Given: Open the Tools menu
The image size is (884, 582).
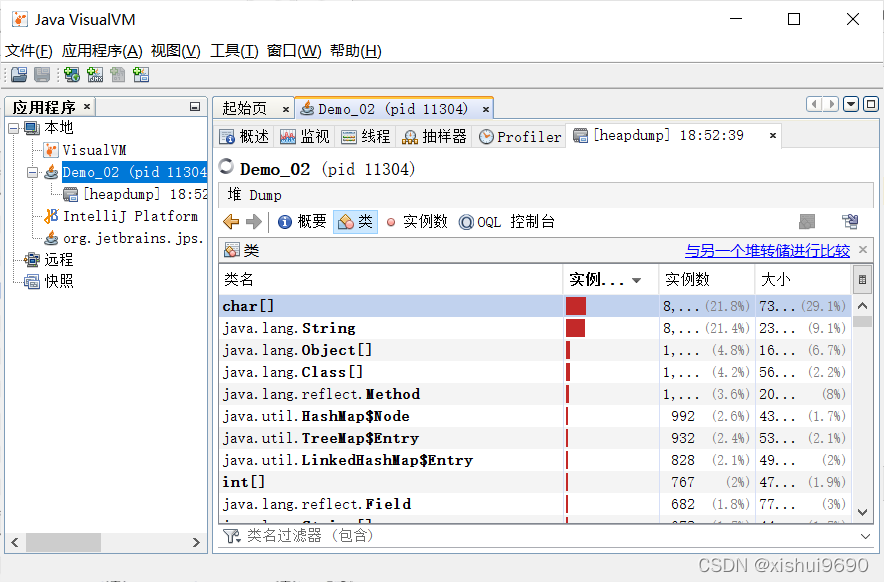Looking at the screenshot, I should (234, 51).
